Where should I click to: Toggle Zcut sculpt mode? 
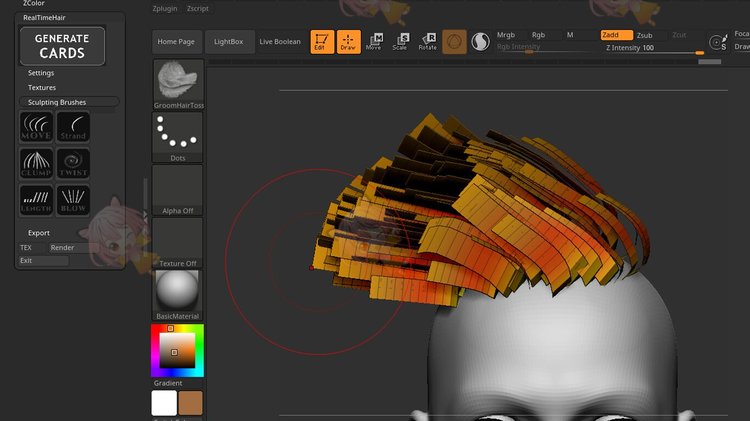coord(679,35)
